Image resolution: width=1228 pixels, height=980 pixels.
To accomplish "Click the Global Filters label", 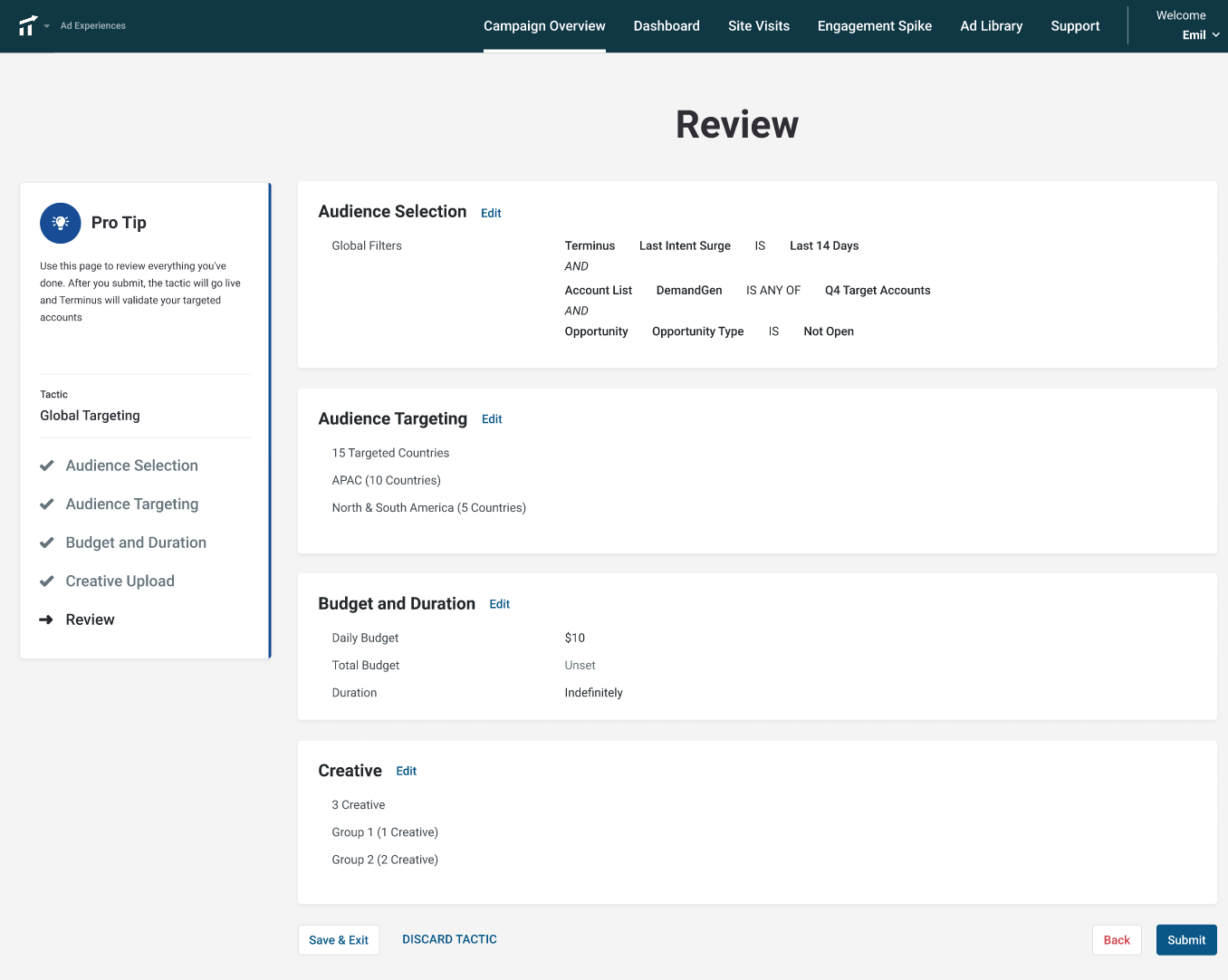I will [367, 245].
